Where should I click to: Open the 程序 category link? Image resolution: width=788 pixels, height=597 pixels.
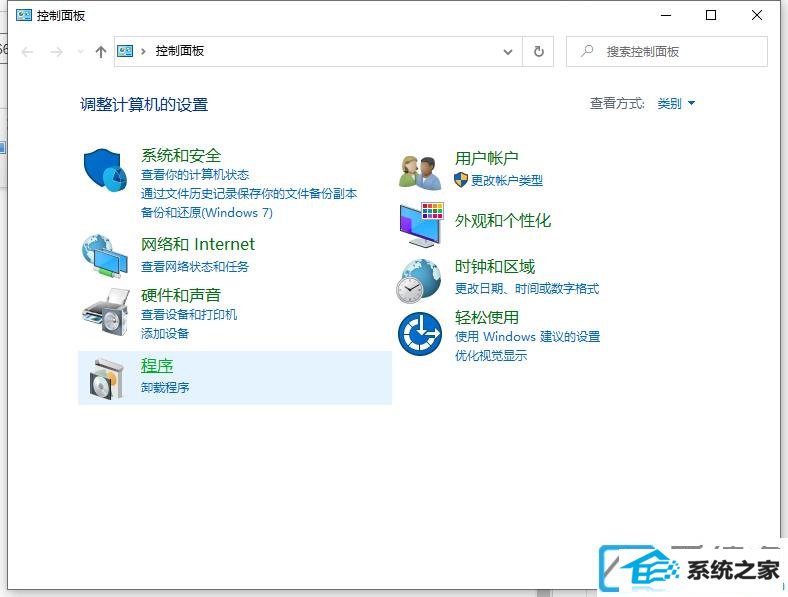click(157, 365)
